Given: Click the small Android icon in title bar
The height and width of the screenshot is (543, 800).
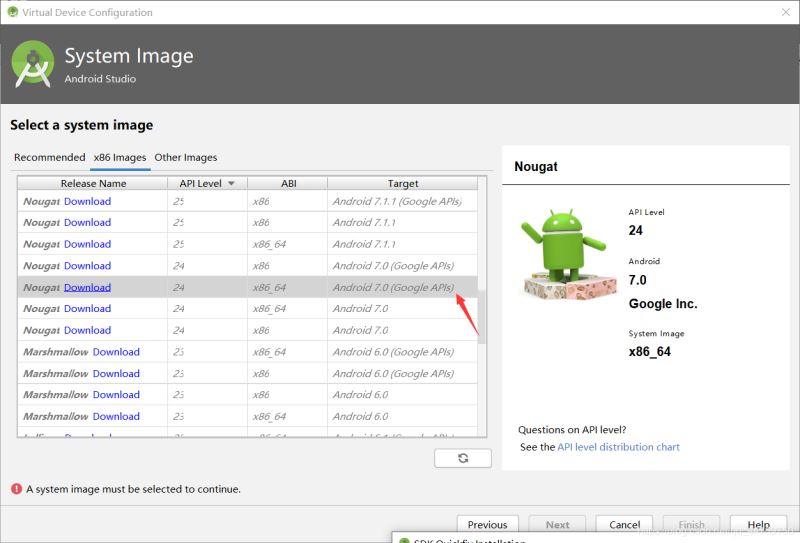Looking at the screenshot, I should [x=12, y=12].
